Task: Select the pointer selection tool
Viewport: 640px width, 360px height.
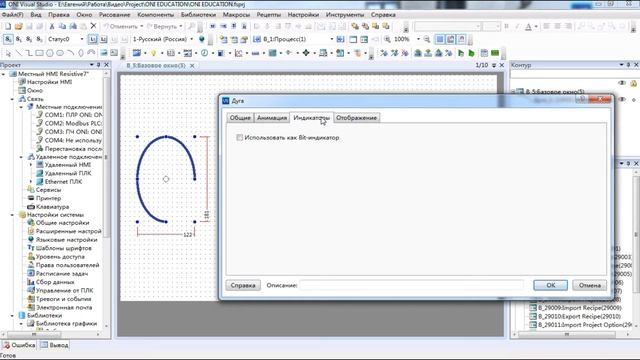Action: [x=8, y=53]
